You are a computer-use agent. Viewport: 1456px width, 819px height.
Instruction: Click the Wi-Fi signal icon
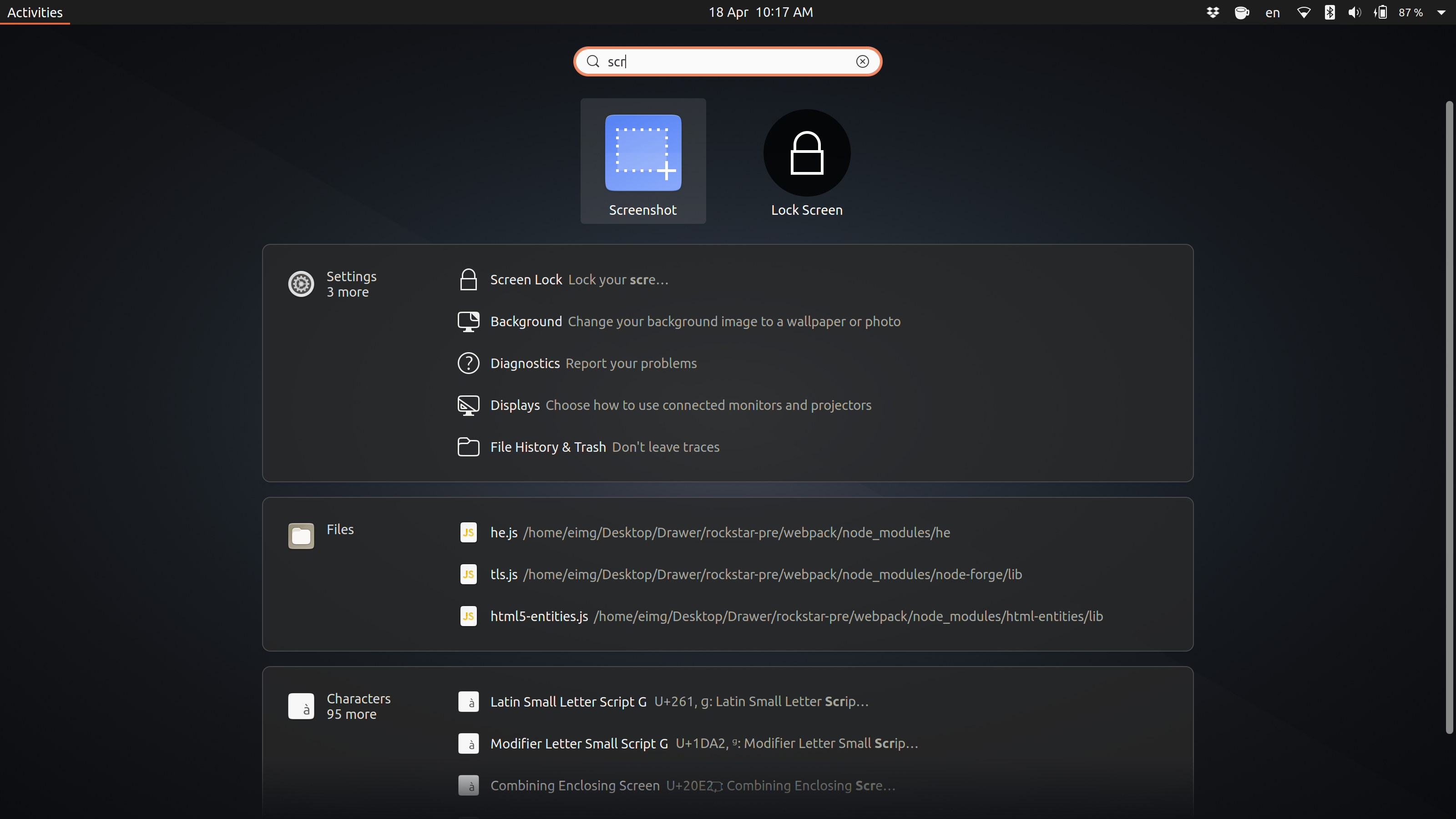click(x=1304, y=12)
